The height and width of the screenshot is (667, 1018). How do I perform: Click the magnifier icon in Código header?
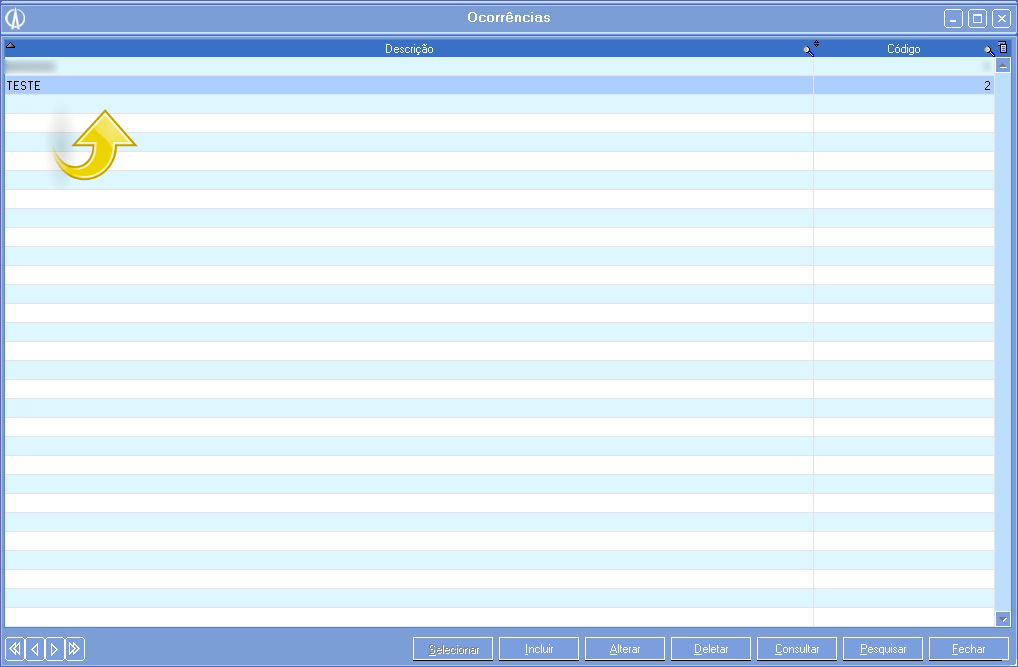click(x=988, y=50)
